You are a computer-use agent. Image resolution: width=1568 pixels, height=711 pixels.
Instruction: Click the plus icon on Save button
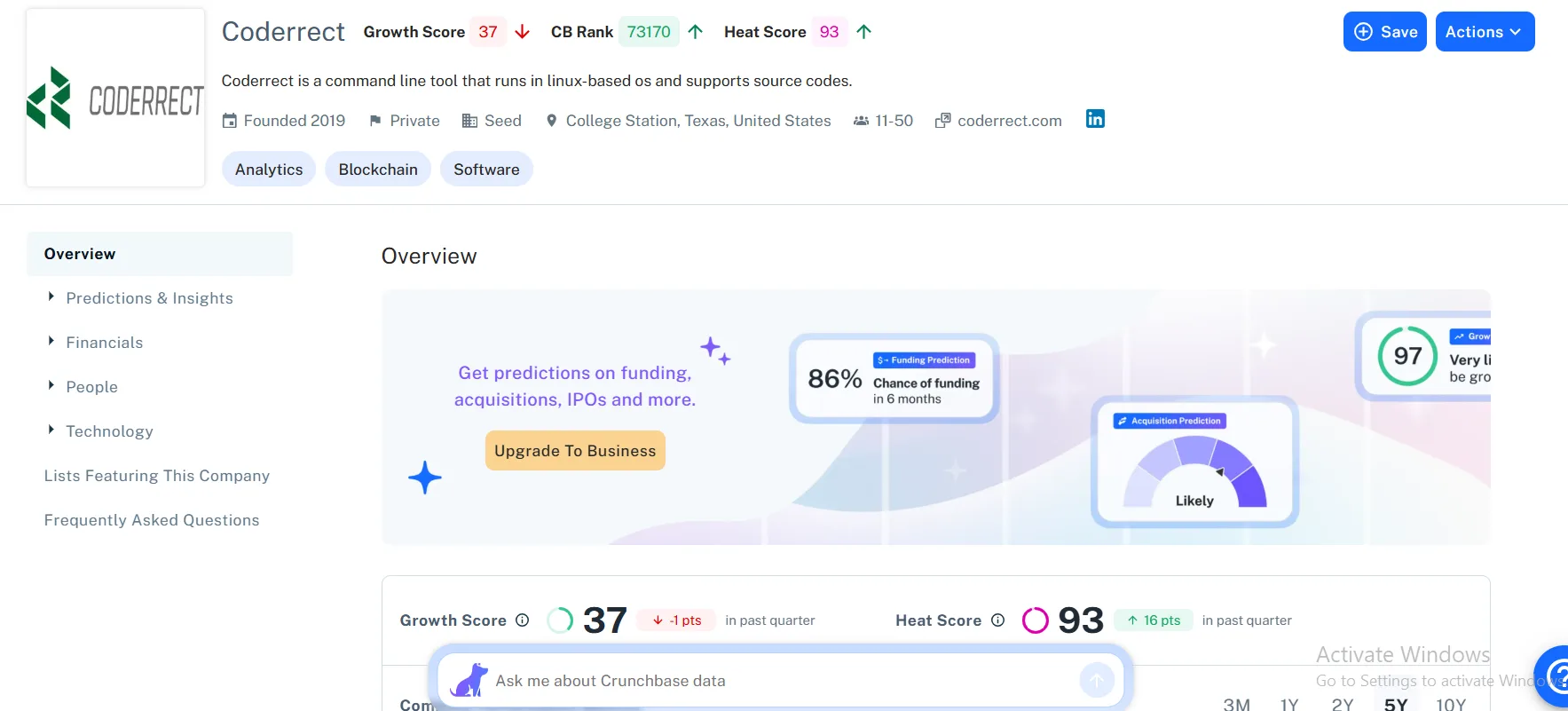click(x=1364, y=32)
